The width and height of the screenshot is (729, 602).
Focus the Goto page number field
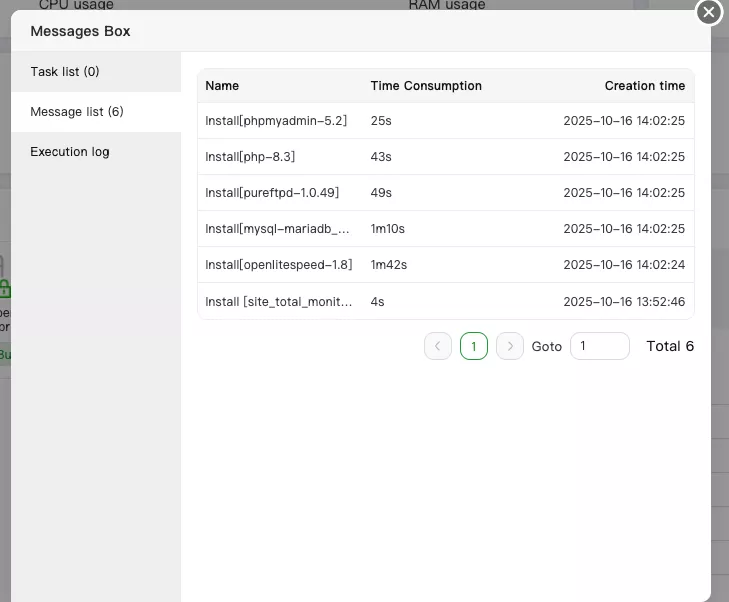[x=599, y=346]
